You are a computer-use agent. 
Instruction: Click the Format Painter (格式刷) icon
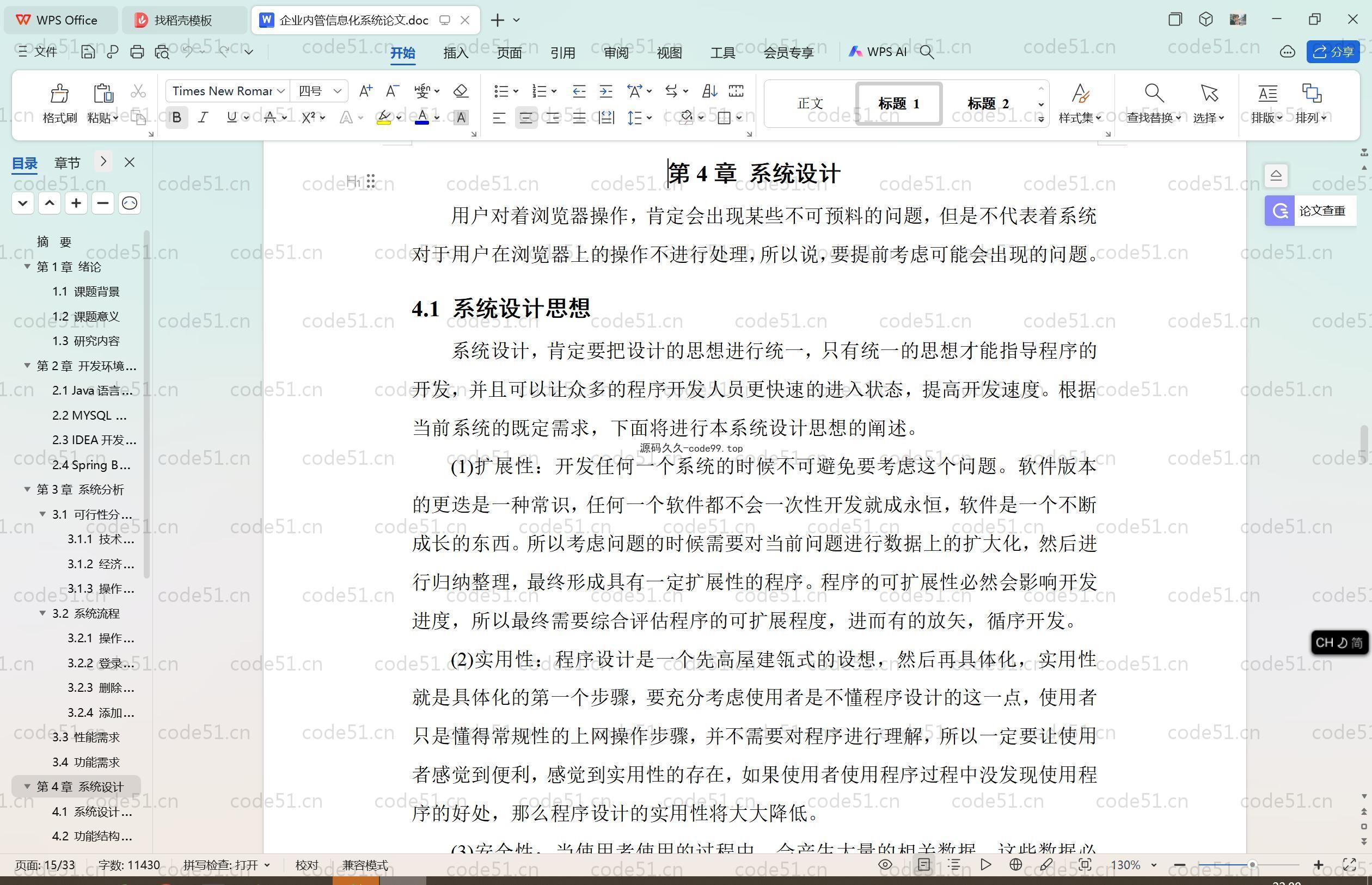click(59, 93)
